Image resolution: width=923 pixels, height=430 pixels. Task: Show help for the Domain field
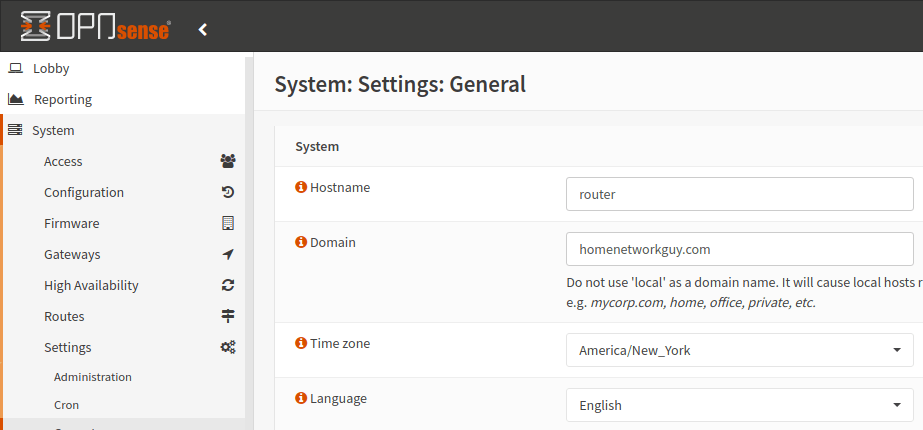click(300, 242)
